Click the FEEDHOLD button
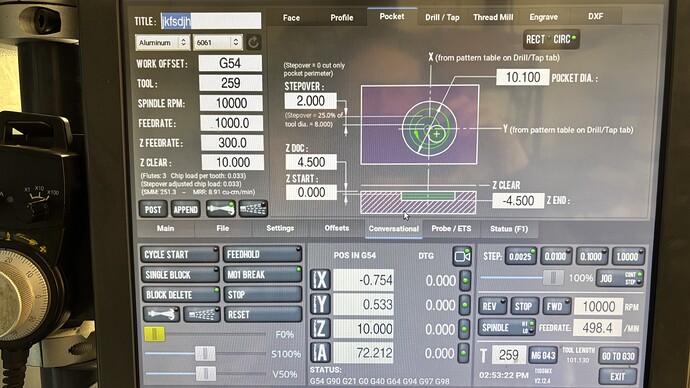This screenshot has height=388, width=690. [x=262, y=254]
